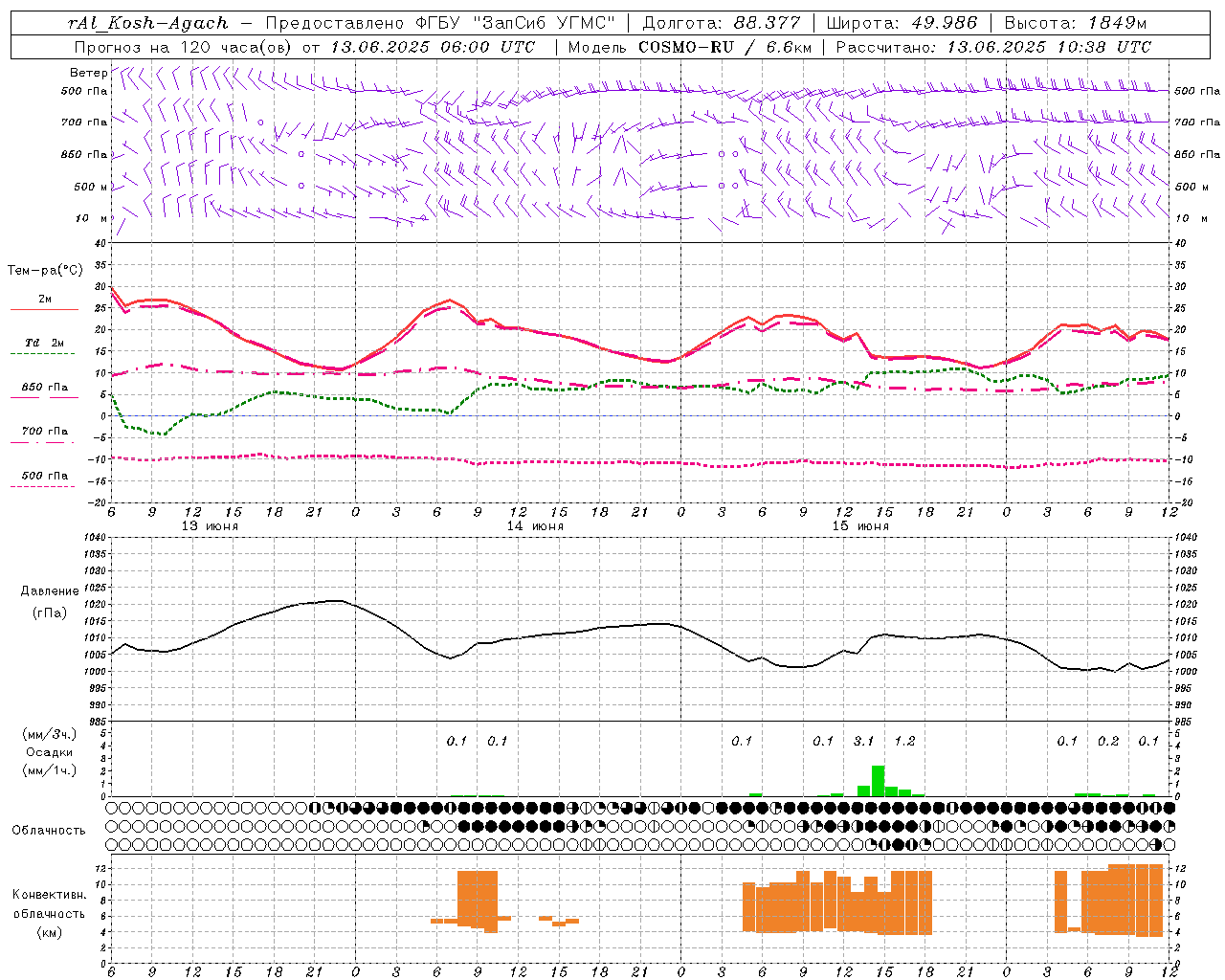Click the computed timestamp 13.06.2025 10:38 UTC

(1049, 47)
